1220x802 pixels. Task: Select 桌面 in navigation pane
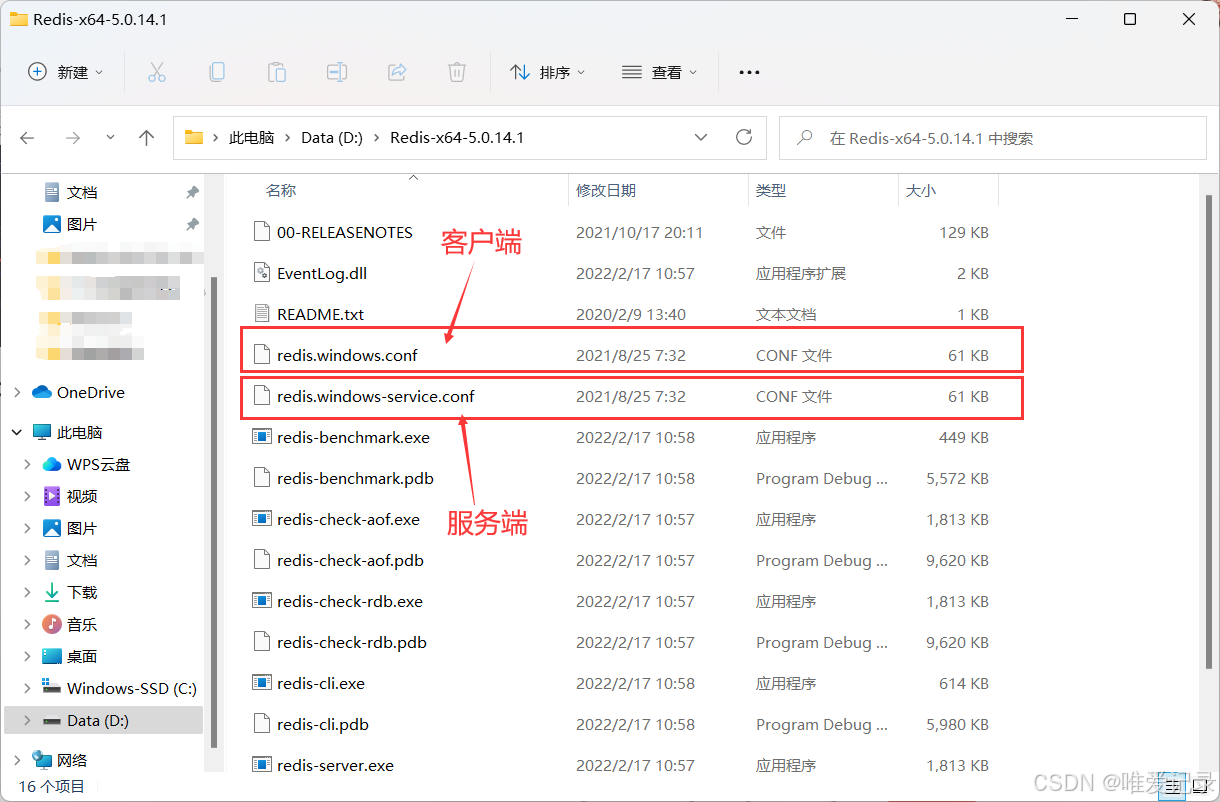82,656
